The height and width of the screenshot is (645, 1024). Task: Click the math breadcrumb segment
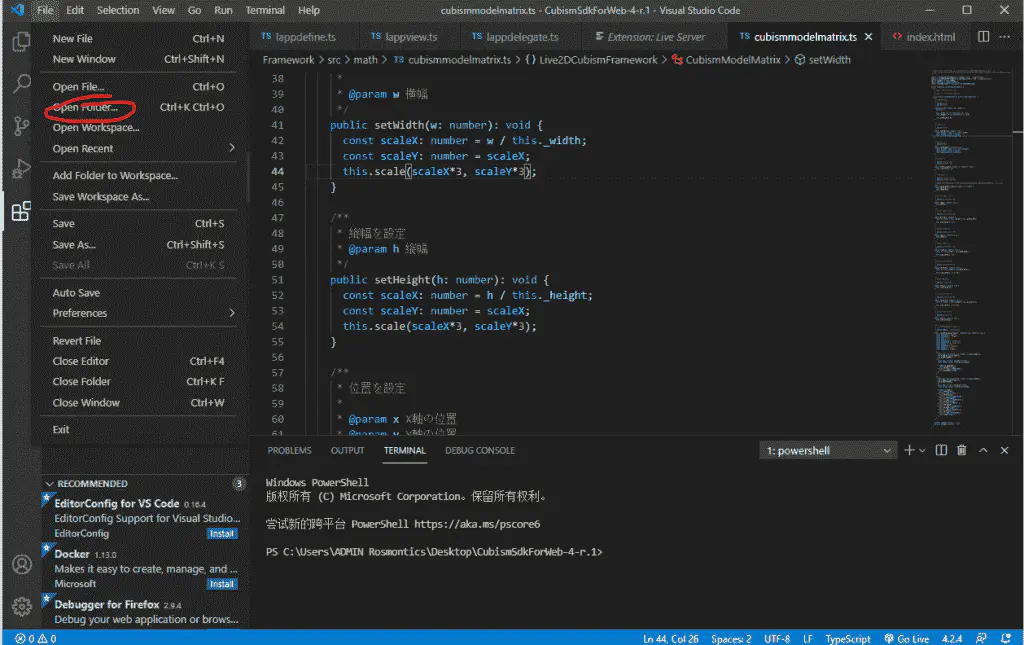click(366, 59)
